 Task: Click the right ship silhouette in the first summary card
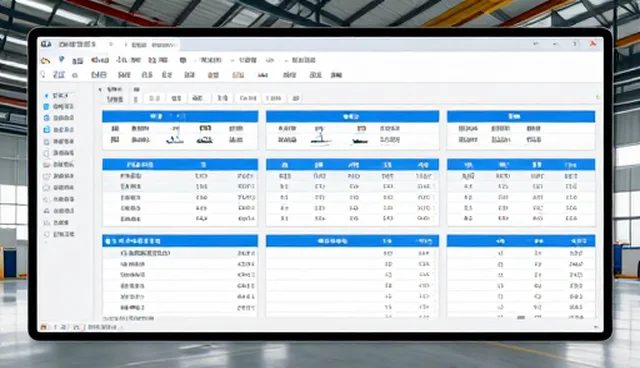click(x=205, y=140)
